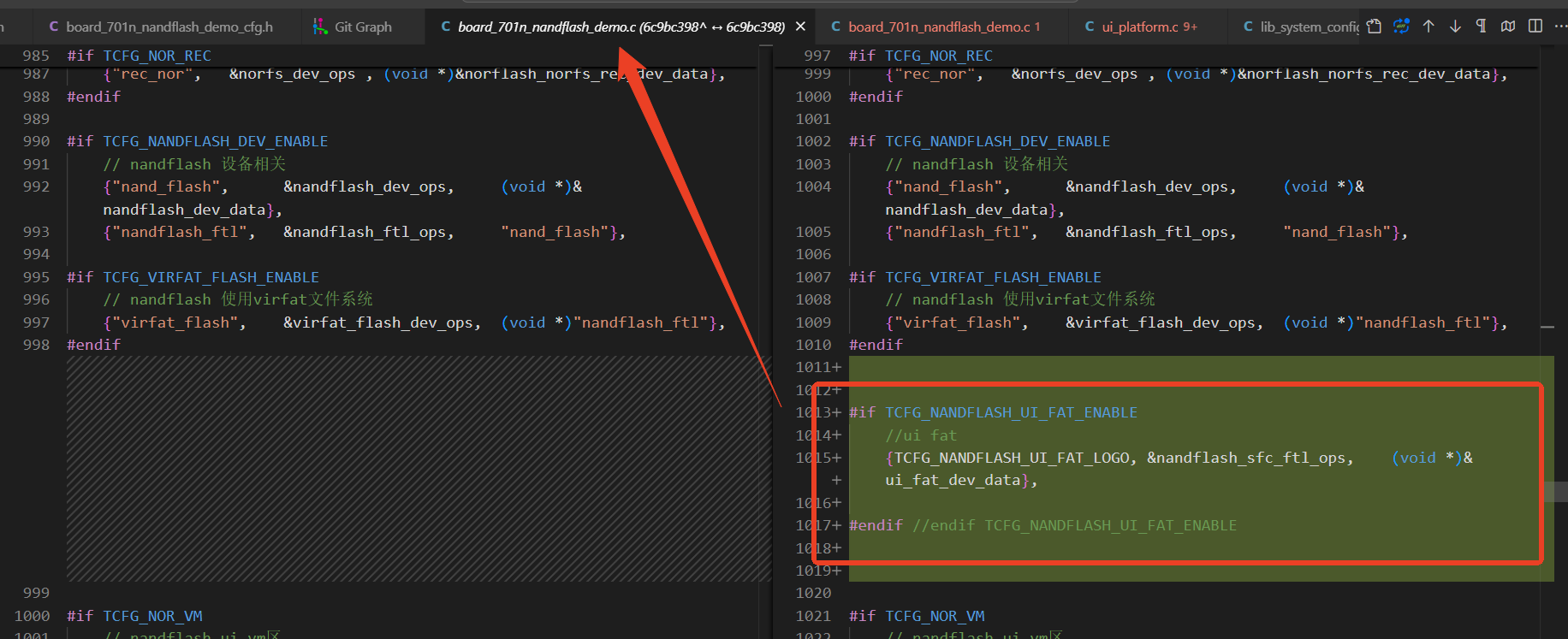Open the More Actions ellipsis menu
The image size is (1568, 639).
click(x=1559, y=27)
